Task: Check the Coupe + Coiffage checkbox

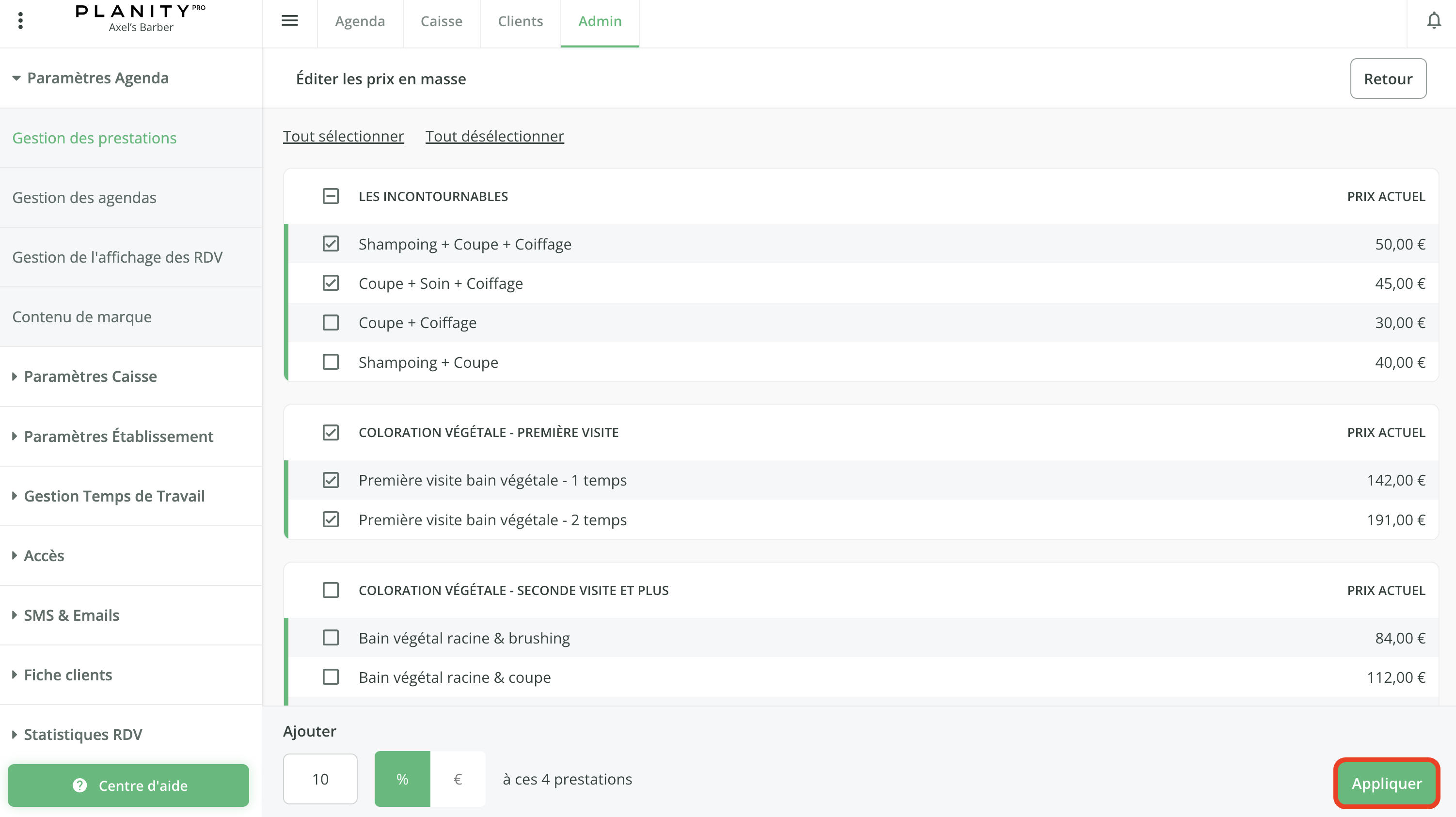Action: (x=331, y=323)
